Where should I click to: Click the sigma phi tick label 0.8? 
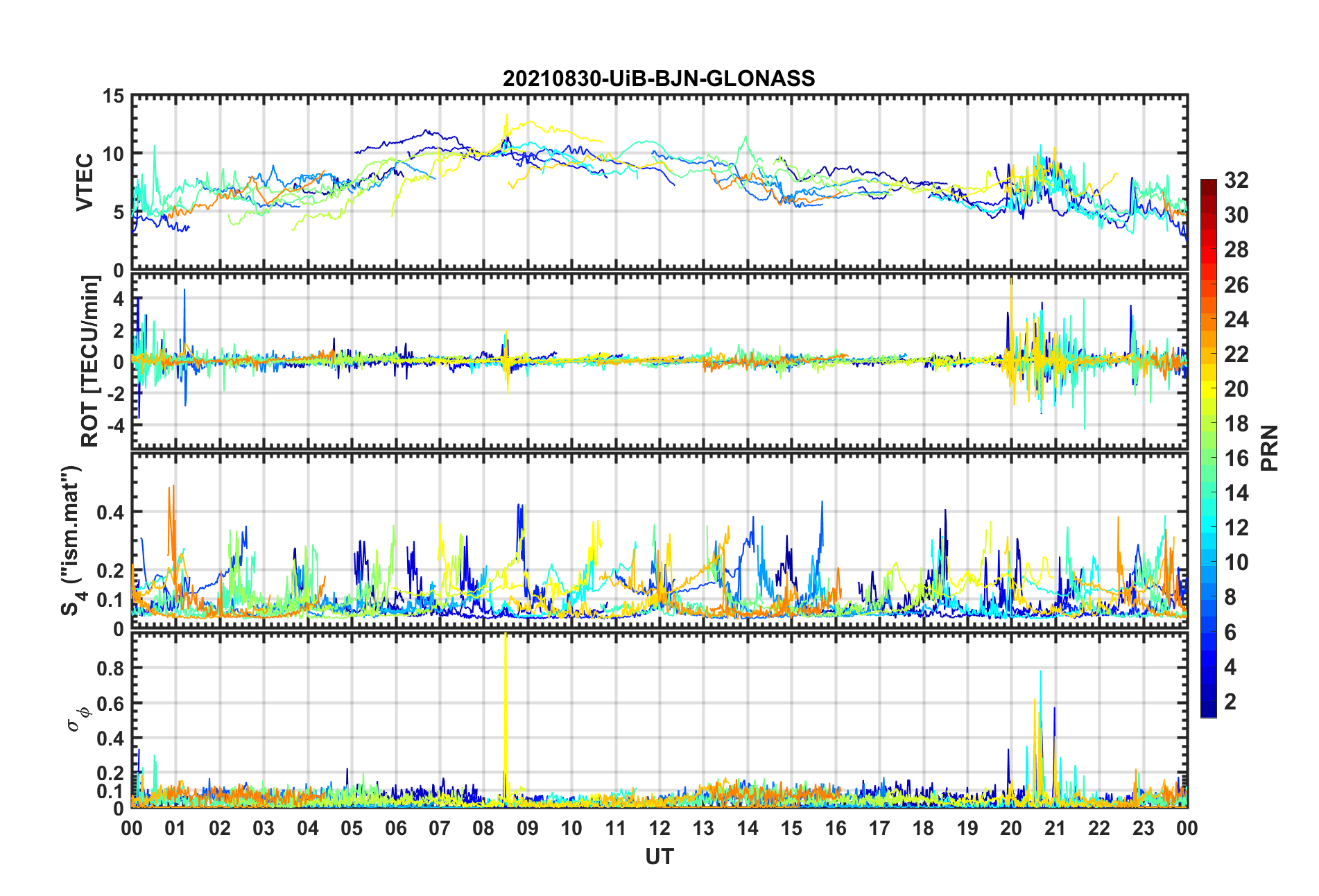tap(110, 669)
